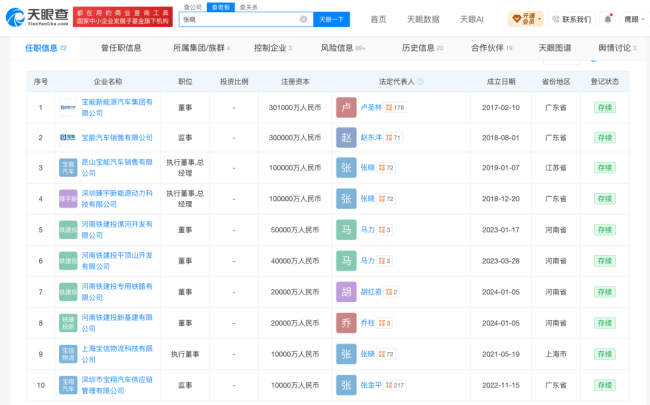Open 河南铁建投专用铁路有限公司 link
650x405 pixels.
pyautogui.click(x=117, y=292)
